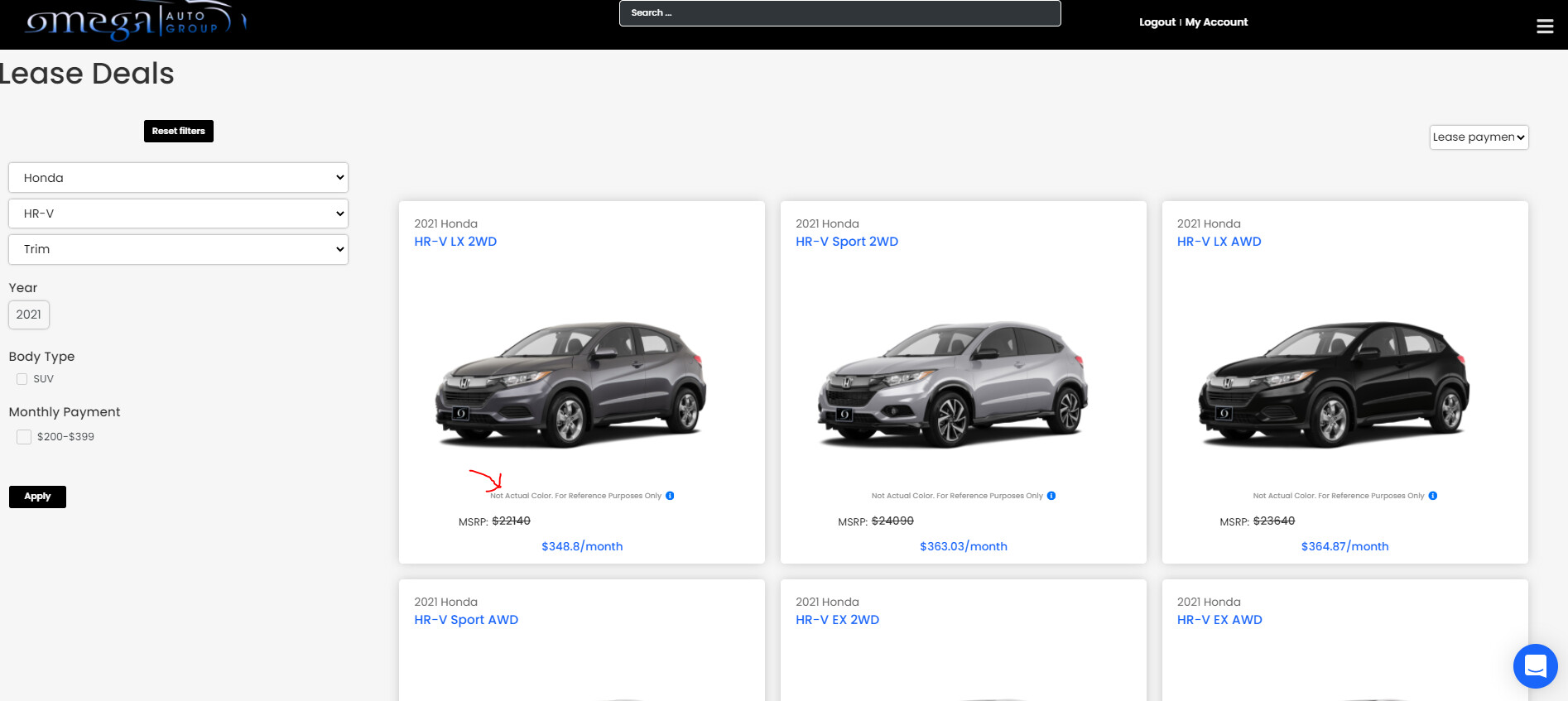
Task: Click the $364.87/month price
Action: point(1345,546)
